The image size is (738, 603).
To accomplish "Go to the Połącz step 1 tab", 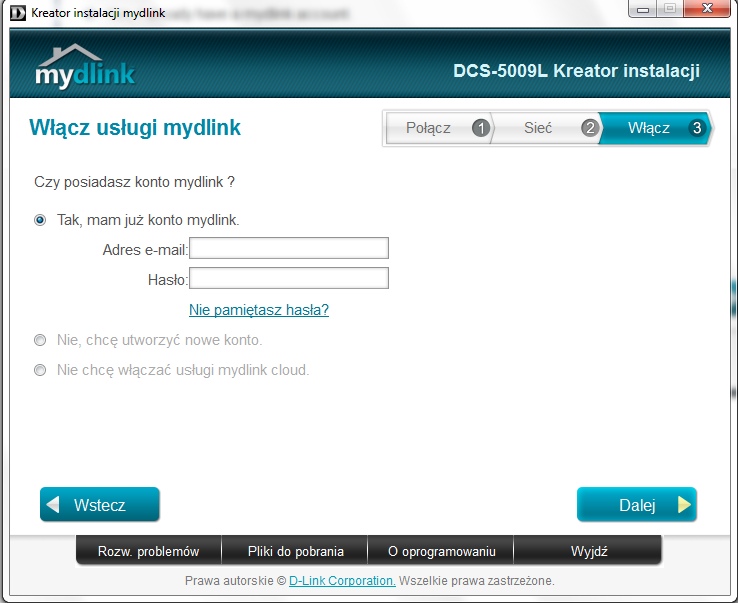I will [439, 128].
